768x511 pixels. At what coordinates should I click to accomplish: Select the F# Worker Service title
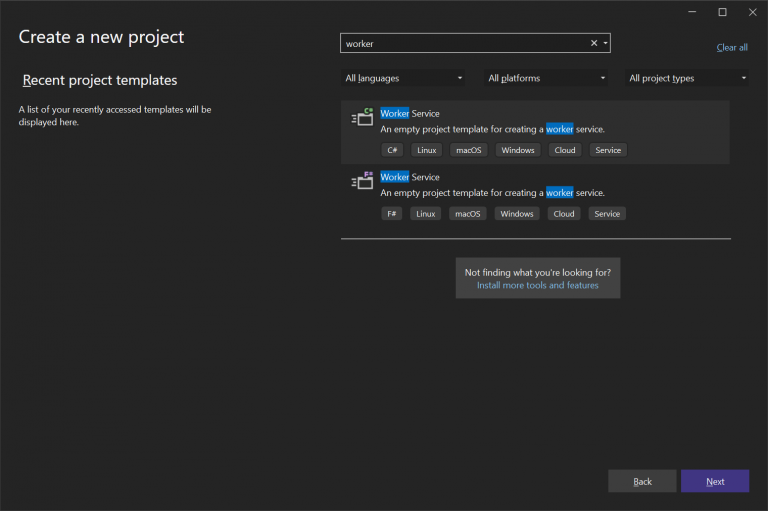pyautogui.click(x=410, y=177)
